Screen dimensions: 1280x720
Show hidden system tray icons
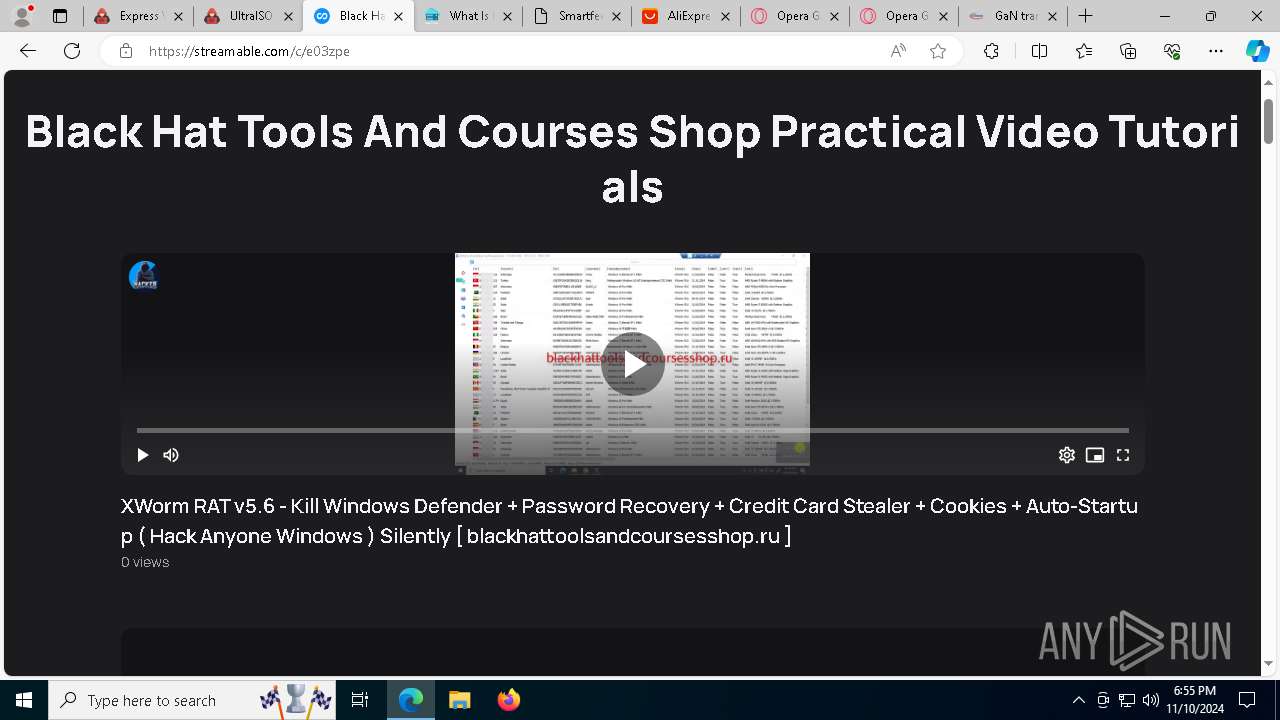(x=1078, y=700)
